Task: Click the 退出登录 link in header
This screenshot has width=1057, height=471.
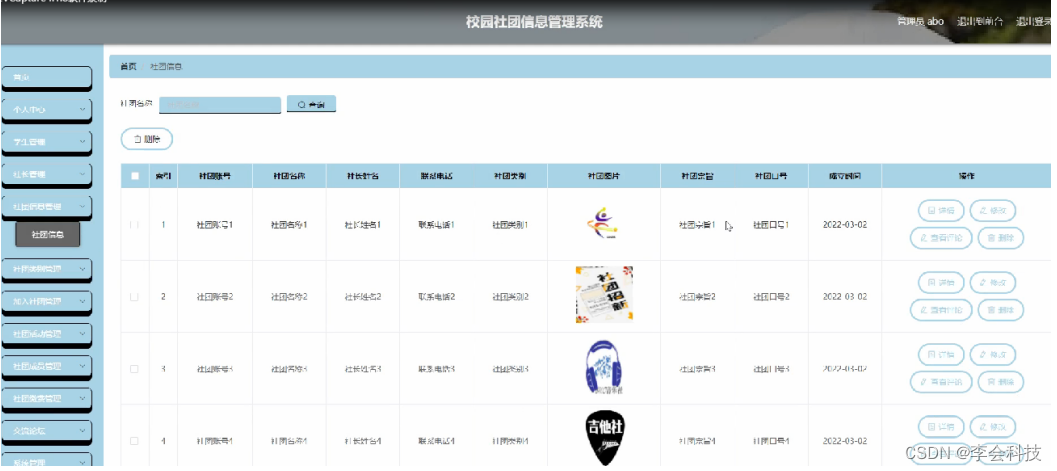Action: click(1035, 22)
